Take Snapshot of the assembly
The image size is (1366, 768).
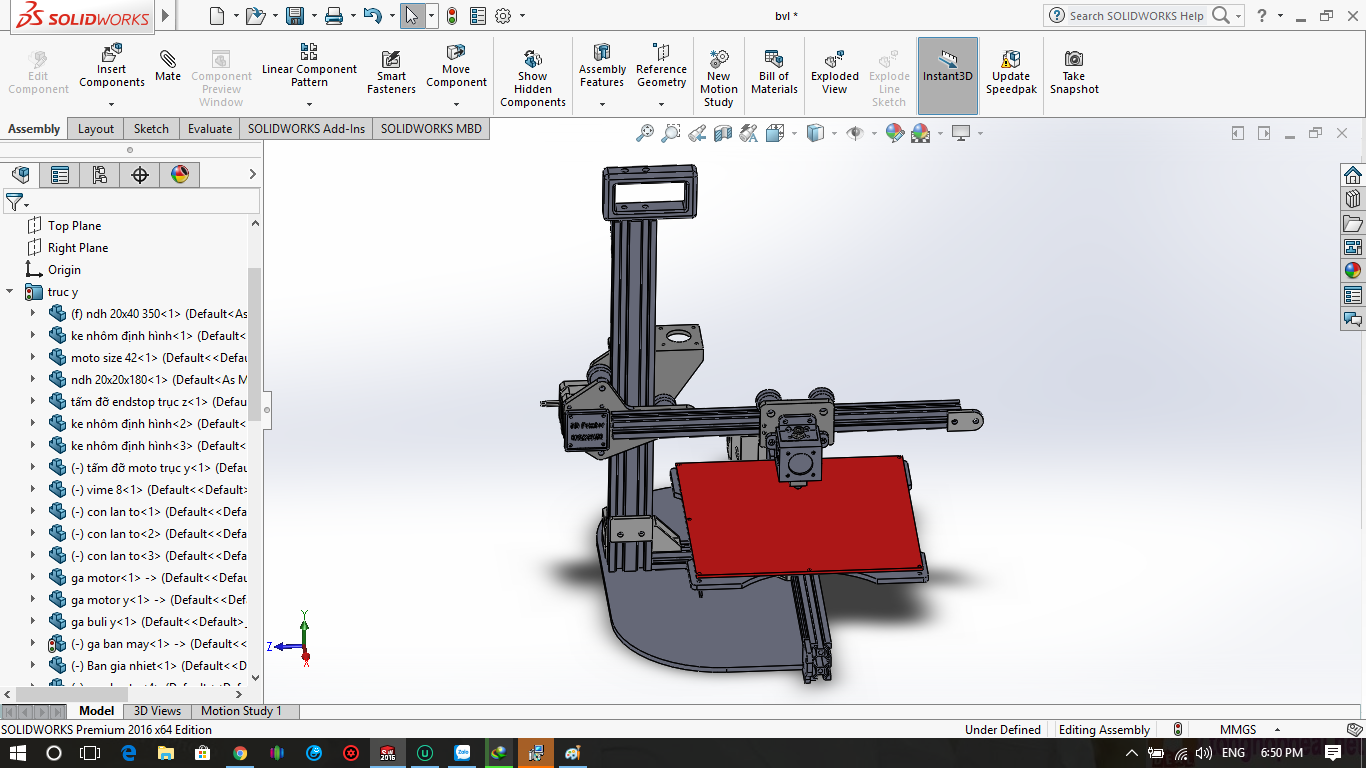click(1074, 71)
